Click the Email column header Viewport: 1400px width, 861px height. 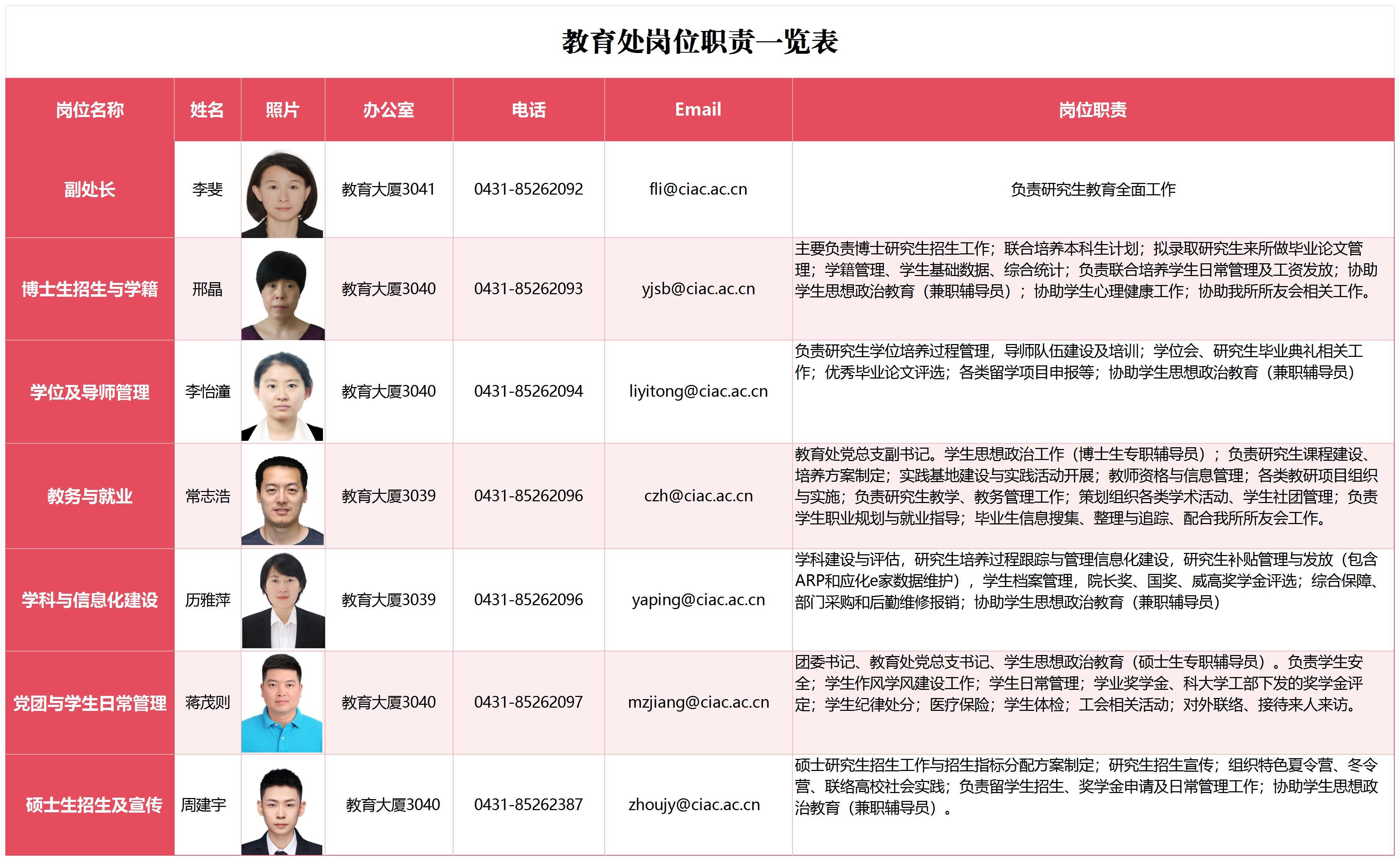coord(698,109)
